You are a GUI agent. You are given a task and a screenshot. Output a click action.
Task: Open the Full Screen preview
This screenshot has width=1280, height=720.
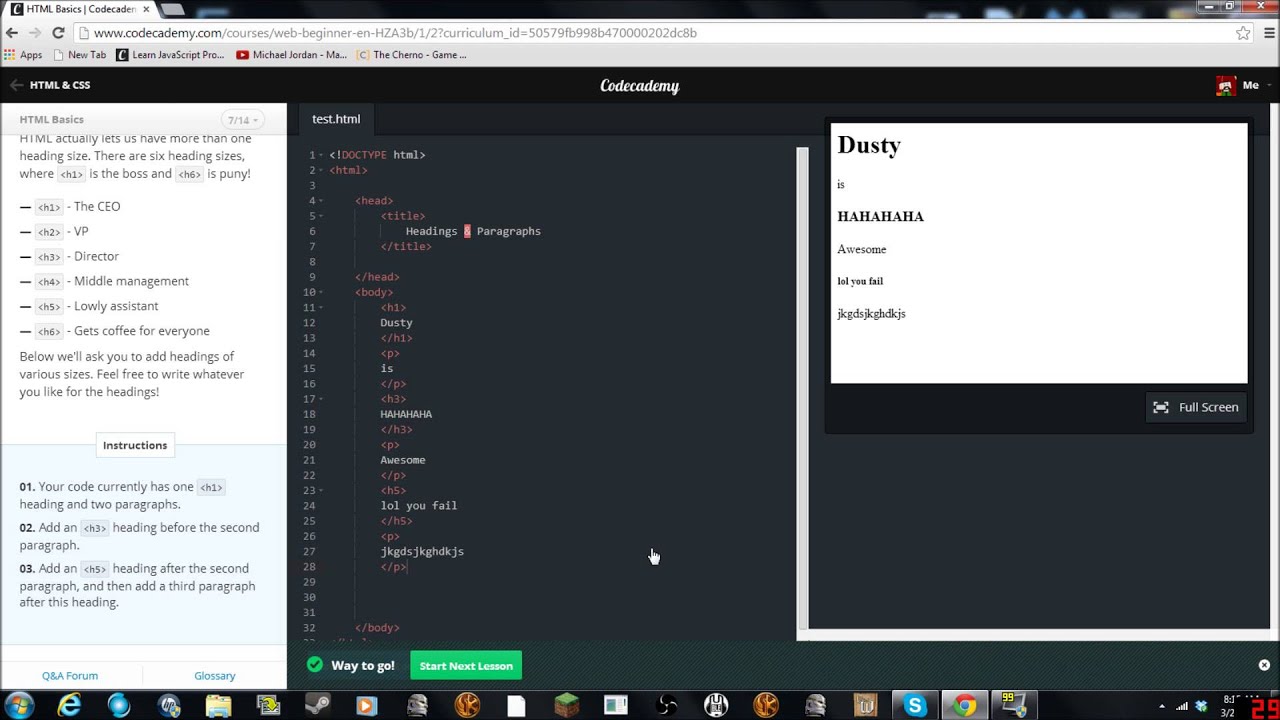[x=1196, y=407]
